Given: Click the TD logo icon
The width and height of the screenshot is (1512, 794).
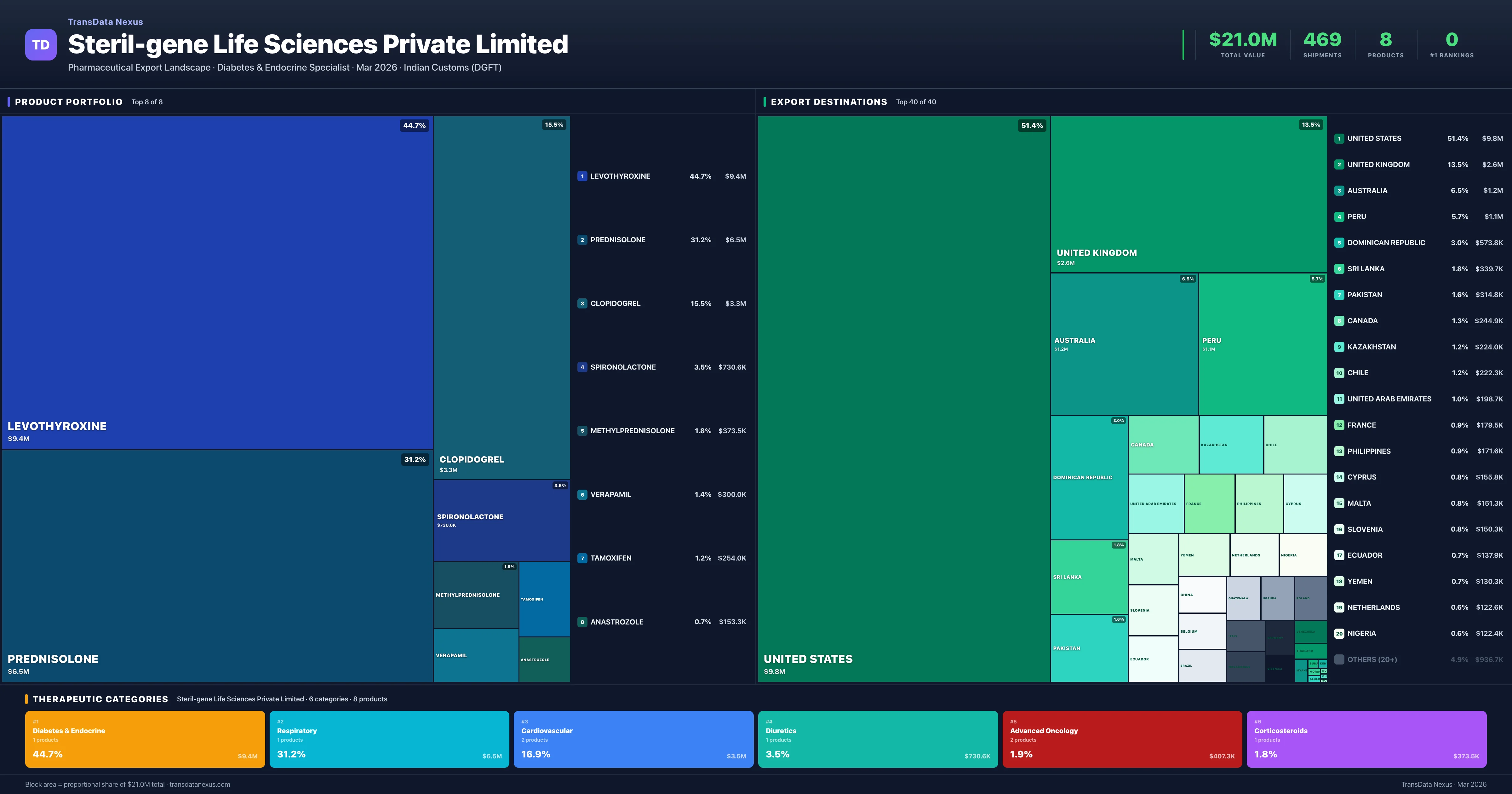Looking at the screenshot, I should pyautogui.click(x=41, y=45).
